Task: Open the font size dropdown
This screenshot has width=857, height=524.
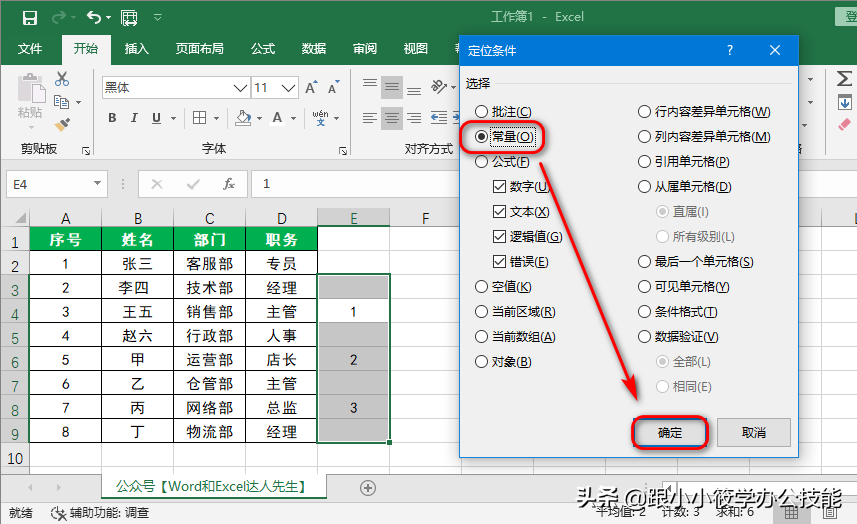Action: coord(289,88)
